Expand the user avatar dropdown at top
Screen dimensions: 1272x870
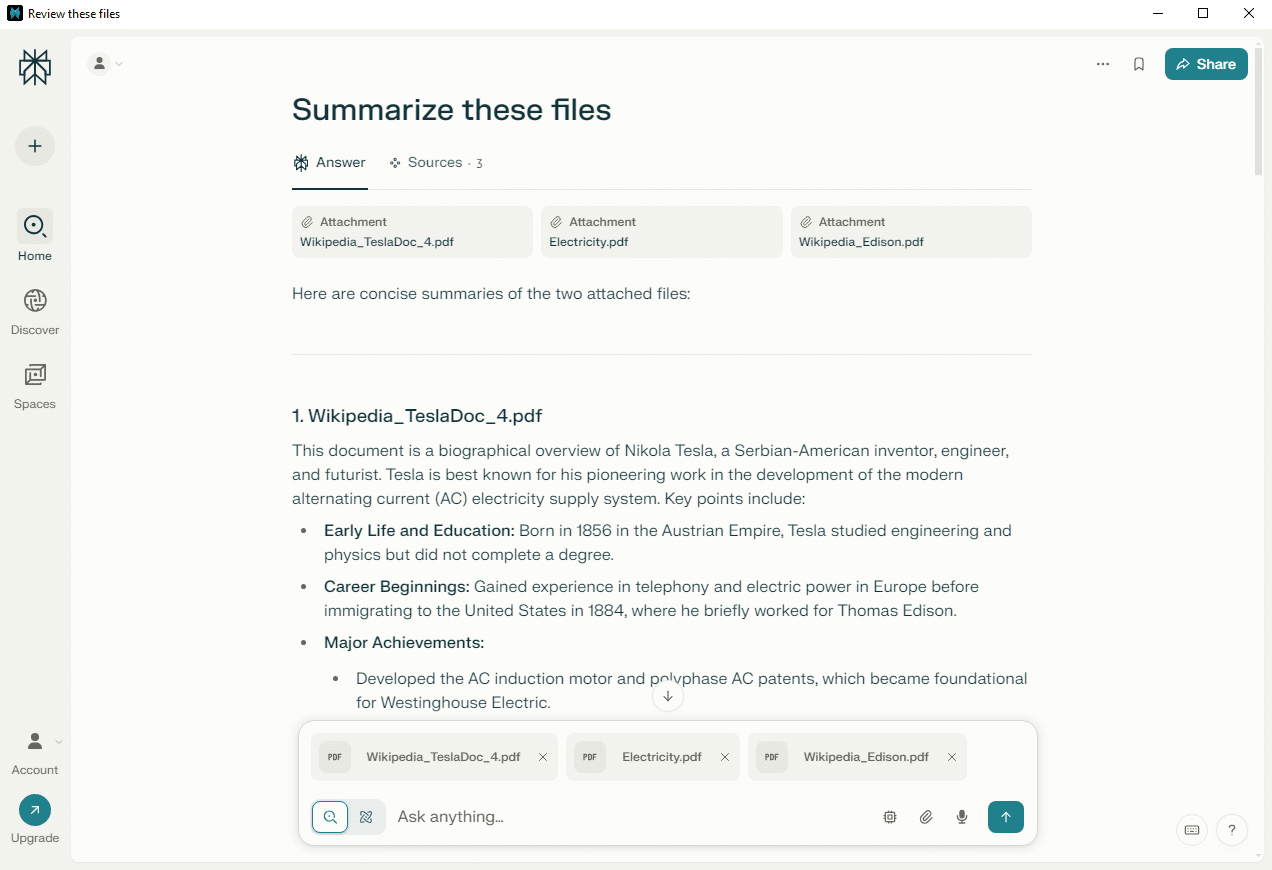pos(106,64)
